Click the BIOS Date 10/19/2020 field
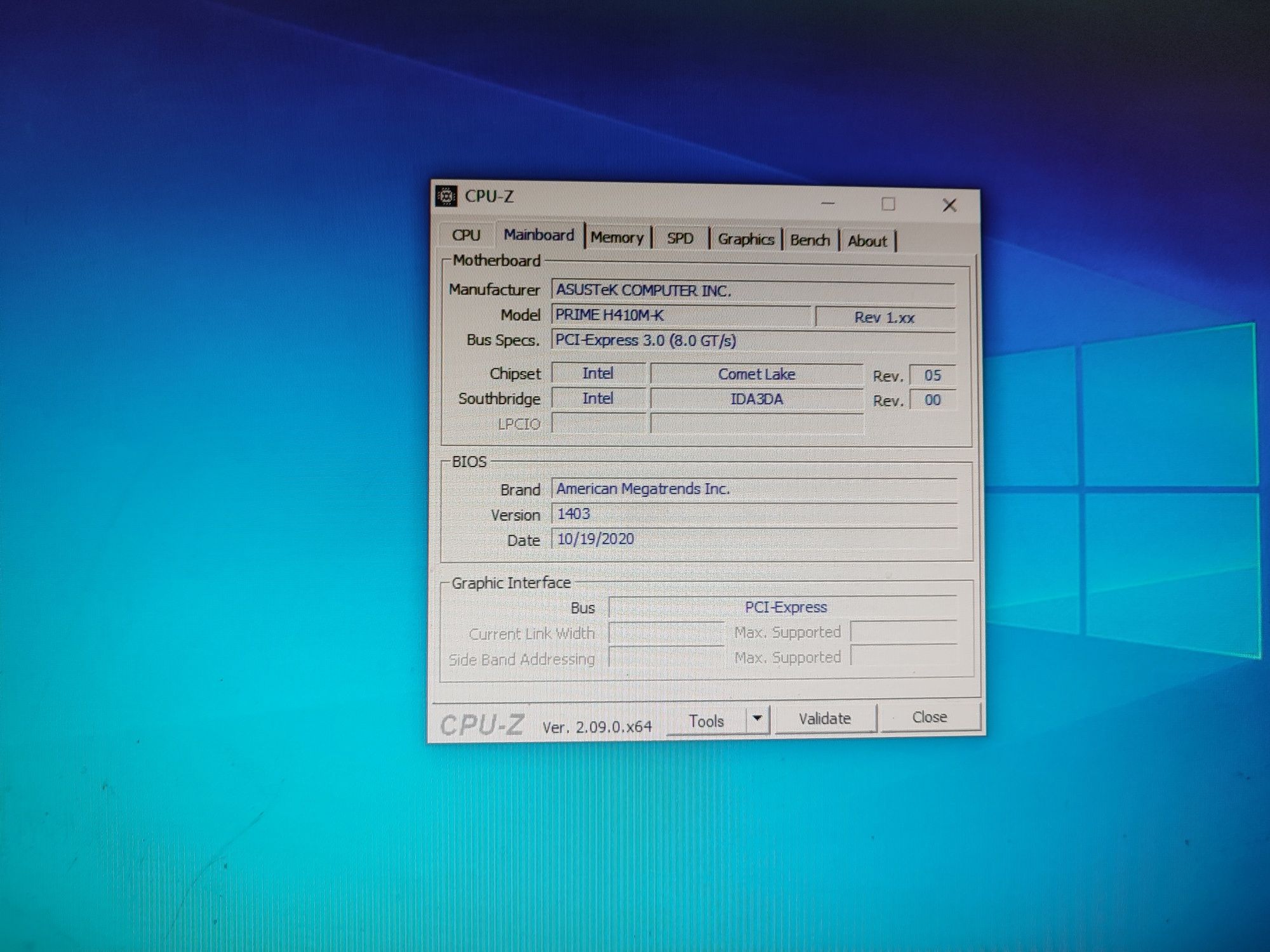The height and width of the screenshot is (952, 1270). pyautogui.click(x=754, y=539)
